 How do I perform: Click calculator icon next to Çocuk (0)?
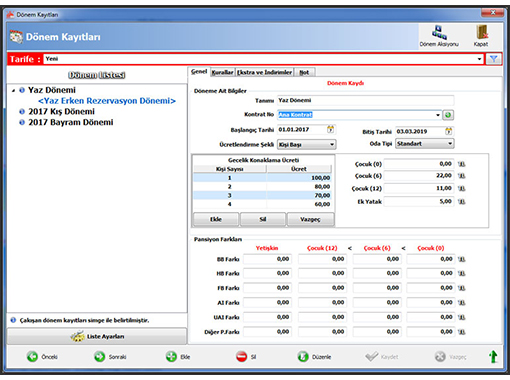462,164
